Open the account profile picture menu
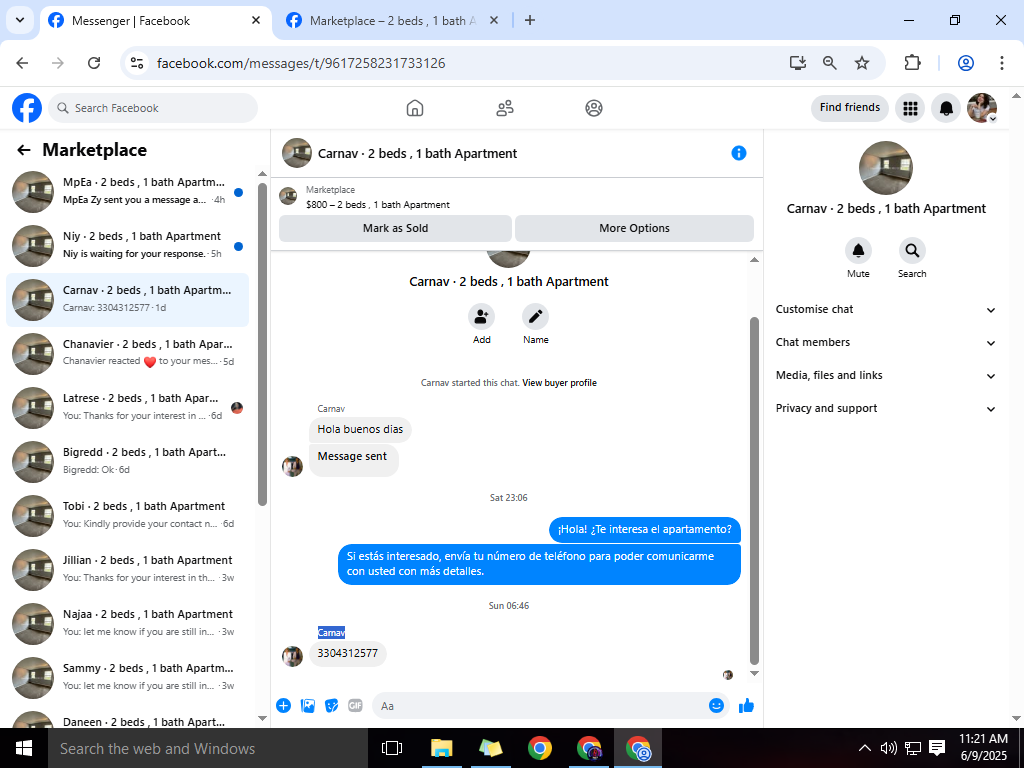This screenshot has width=1024, height=768. coord(982,108)
